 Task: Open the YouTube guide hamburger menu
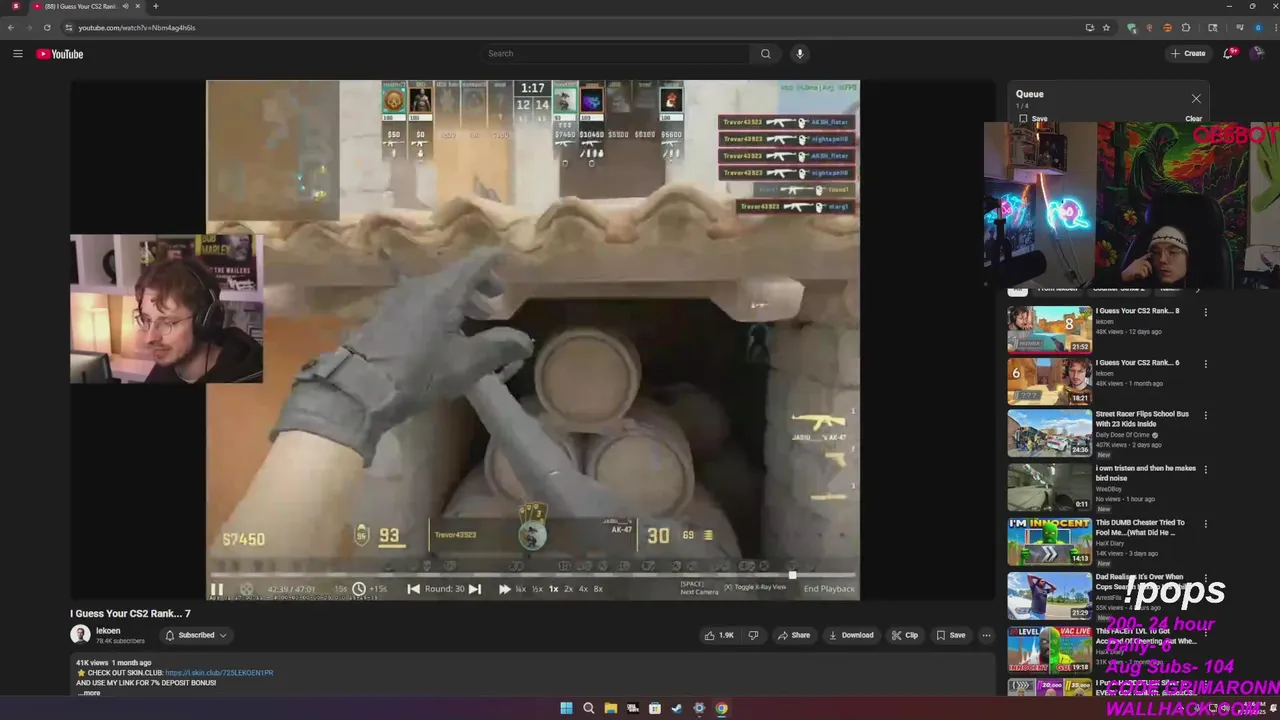pos(17,54)
